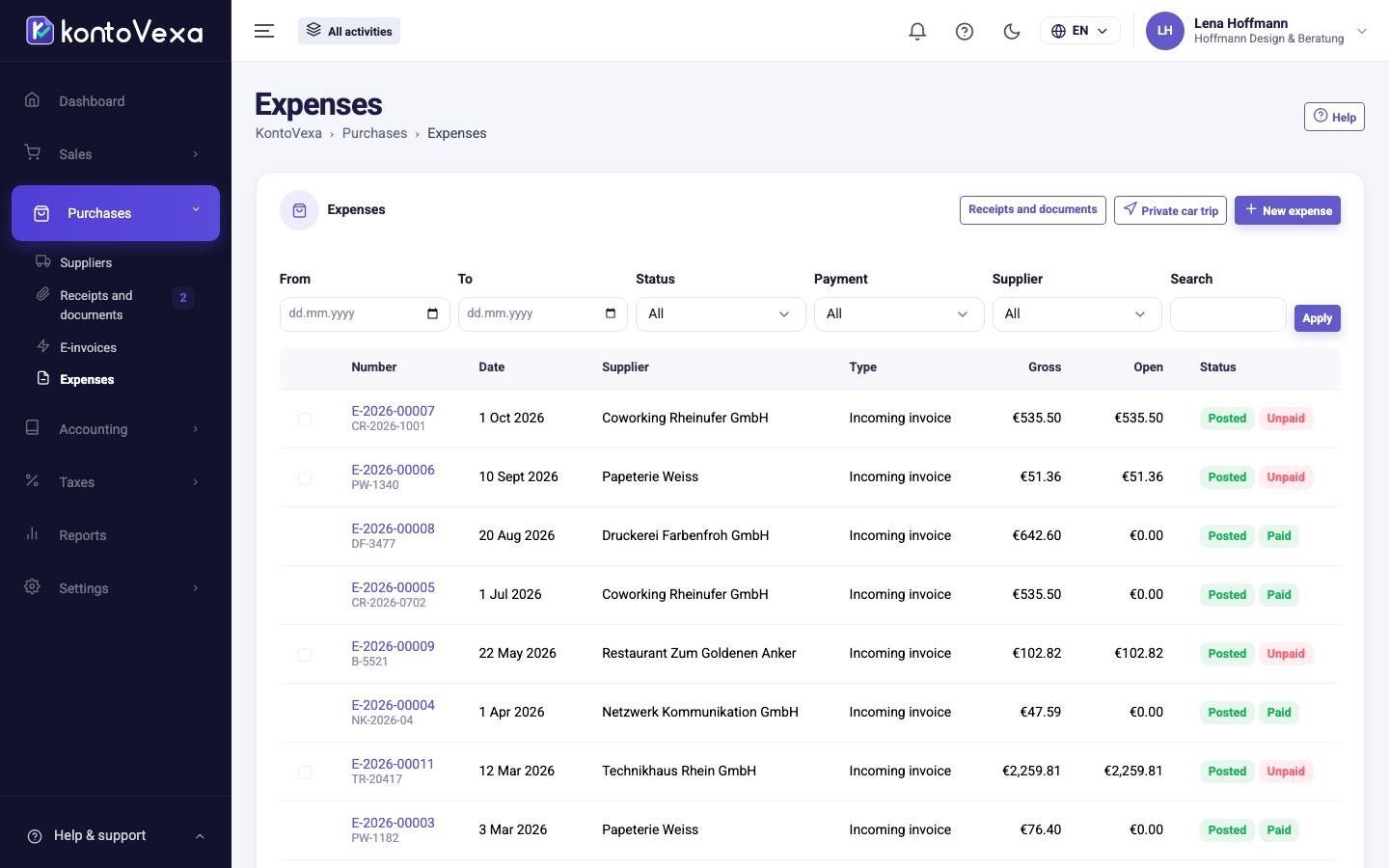
Task: Open expense E-2026-00003 link
Action: [x=393, y=823]
